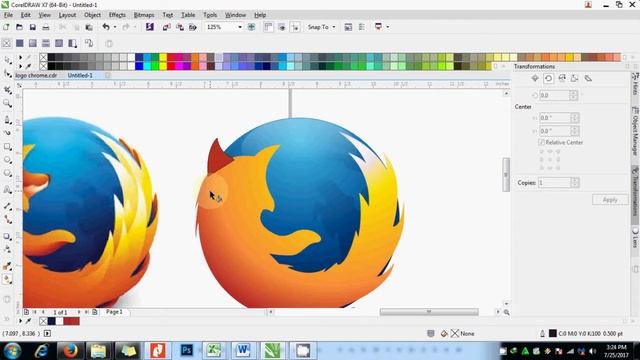
Task: Choose the No Fill property bar button
Action: click(x=6, y=43)
